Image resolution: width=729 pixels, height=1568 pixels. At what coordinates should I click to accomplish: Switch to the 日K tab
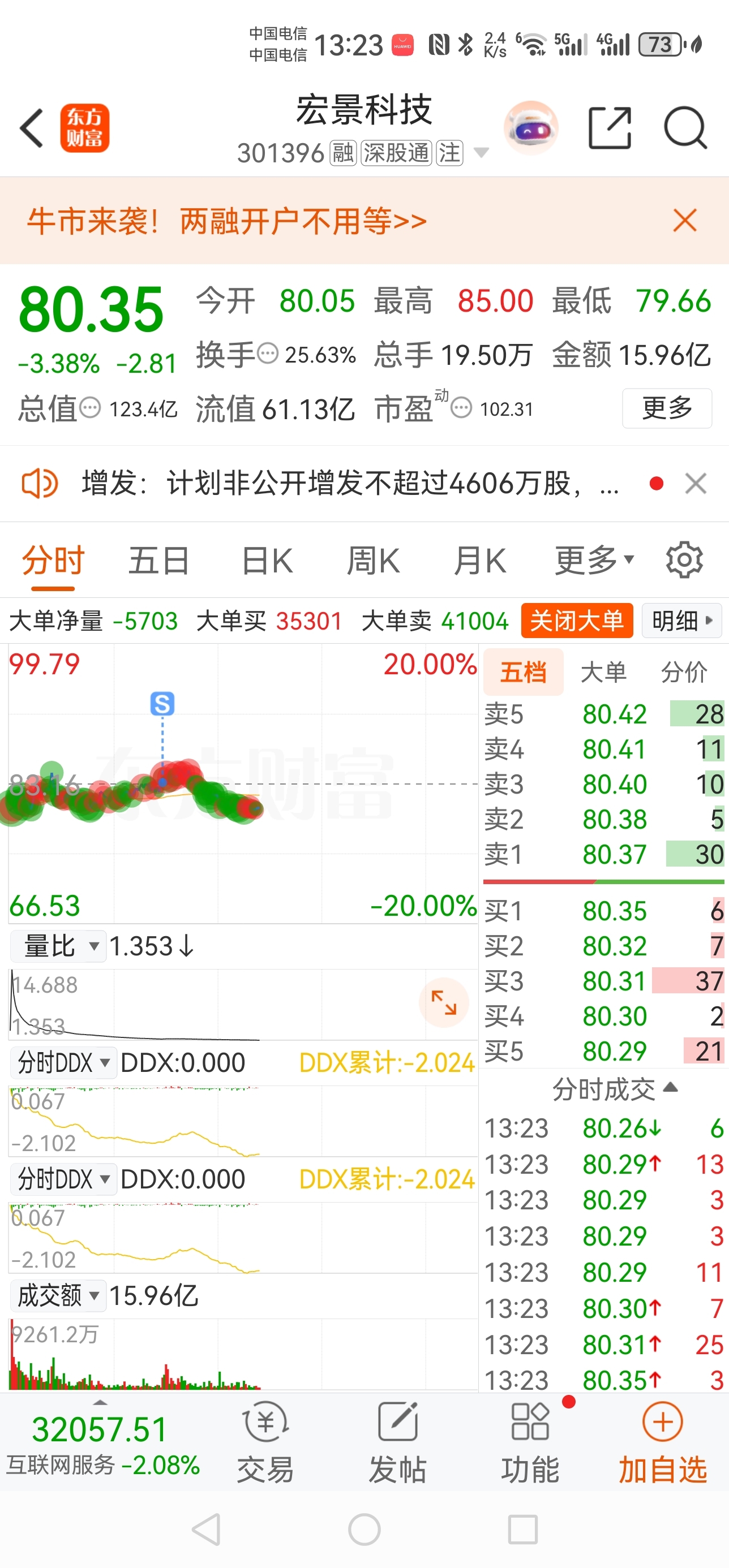(267, 561)
